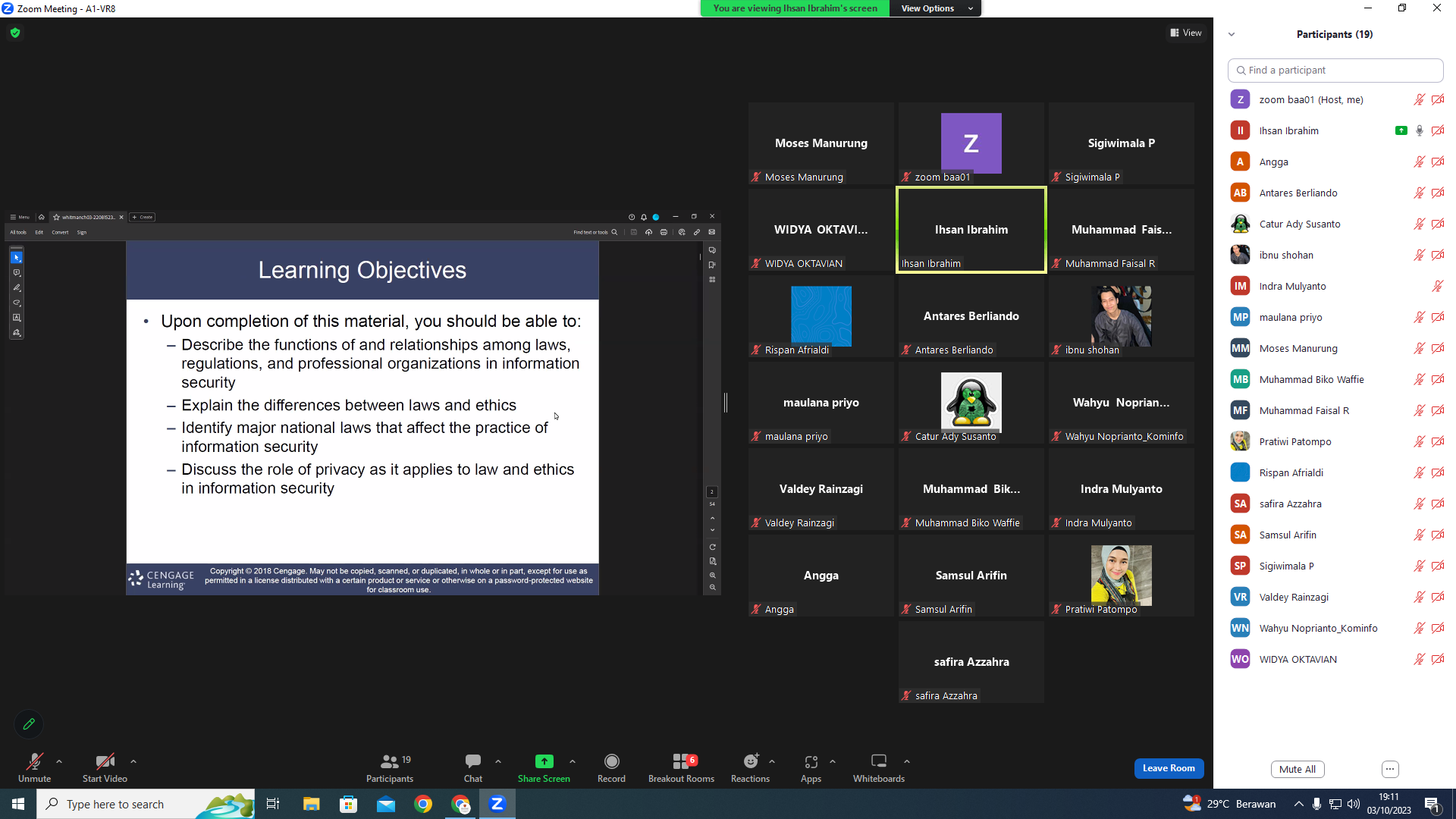
Task: Click the rotate page icon in Acrobat
Action: (x=713, y=547)
